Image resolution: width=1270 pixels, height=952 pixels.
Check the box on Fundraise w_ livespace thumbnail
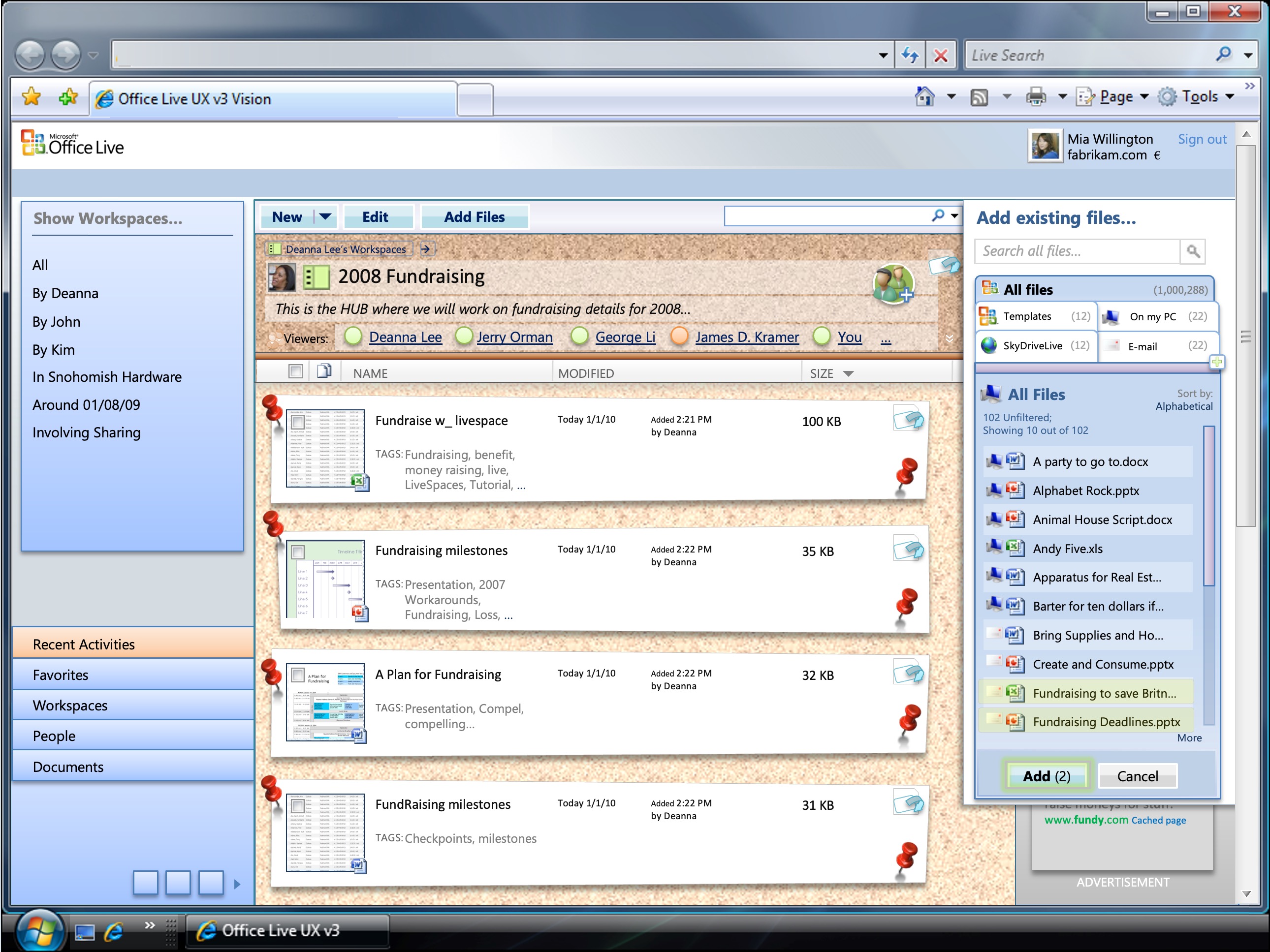coord(297,422)
